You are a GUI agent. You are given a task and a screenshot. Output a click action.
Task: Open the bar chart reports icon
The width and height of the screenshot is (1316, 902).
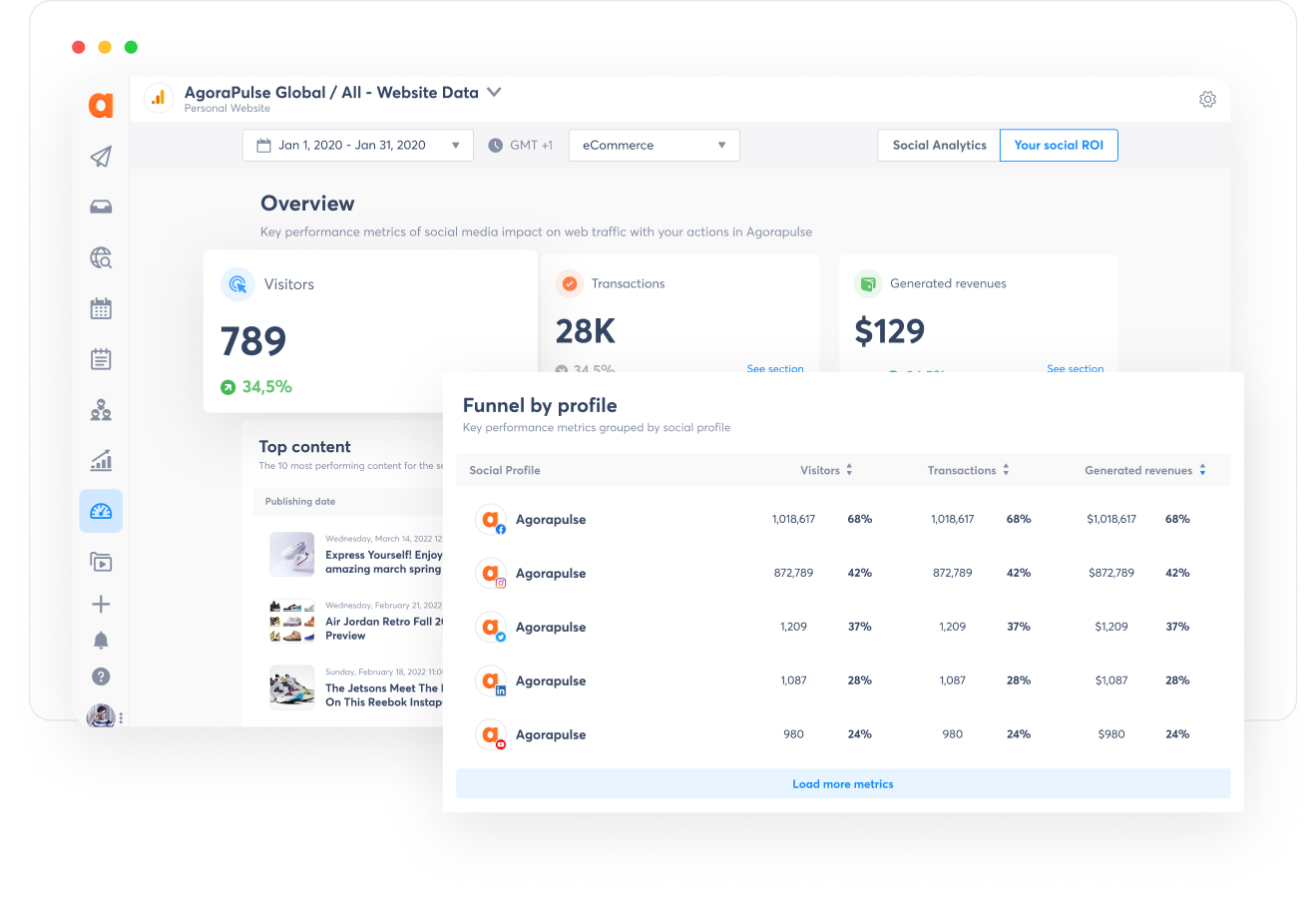(101, 461)
